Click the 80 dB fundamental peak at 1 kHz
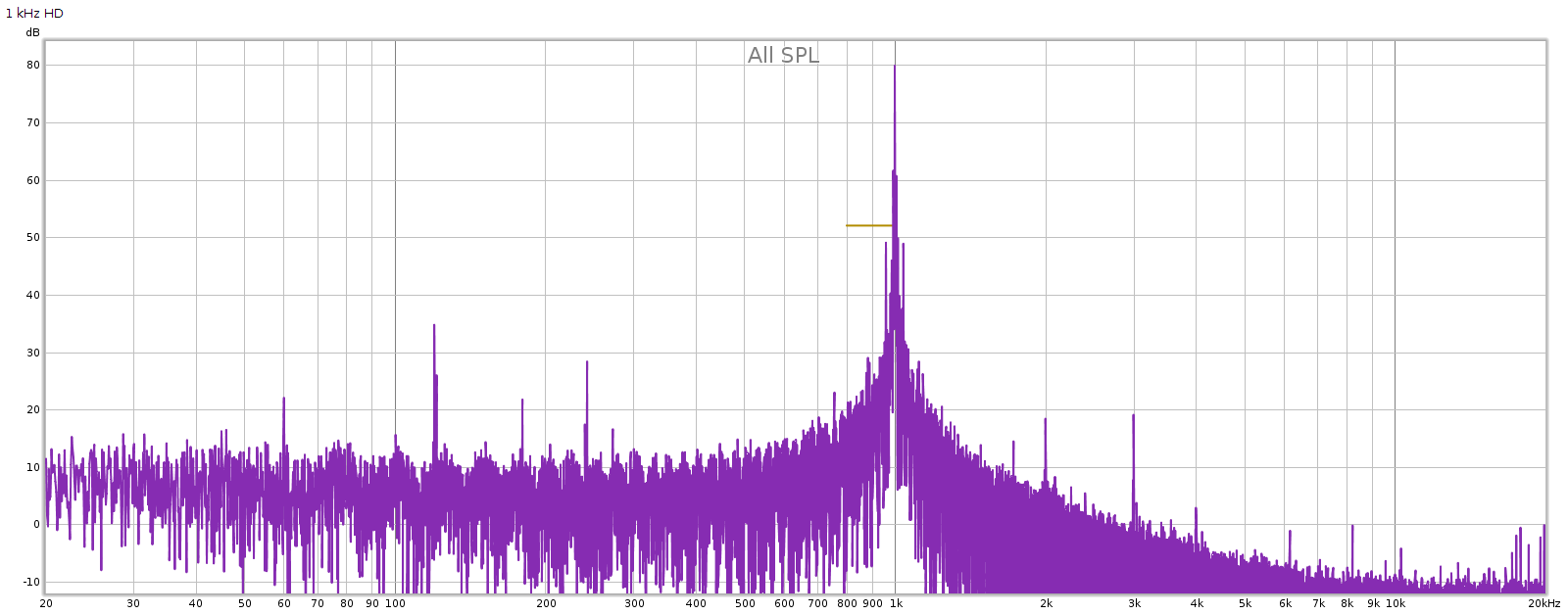This screenshot has width=1568, height=615. click(x=894, y=67)
